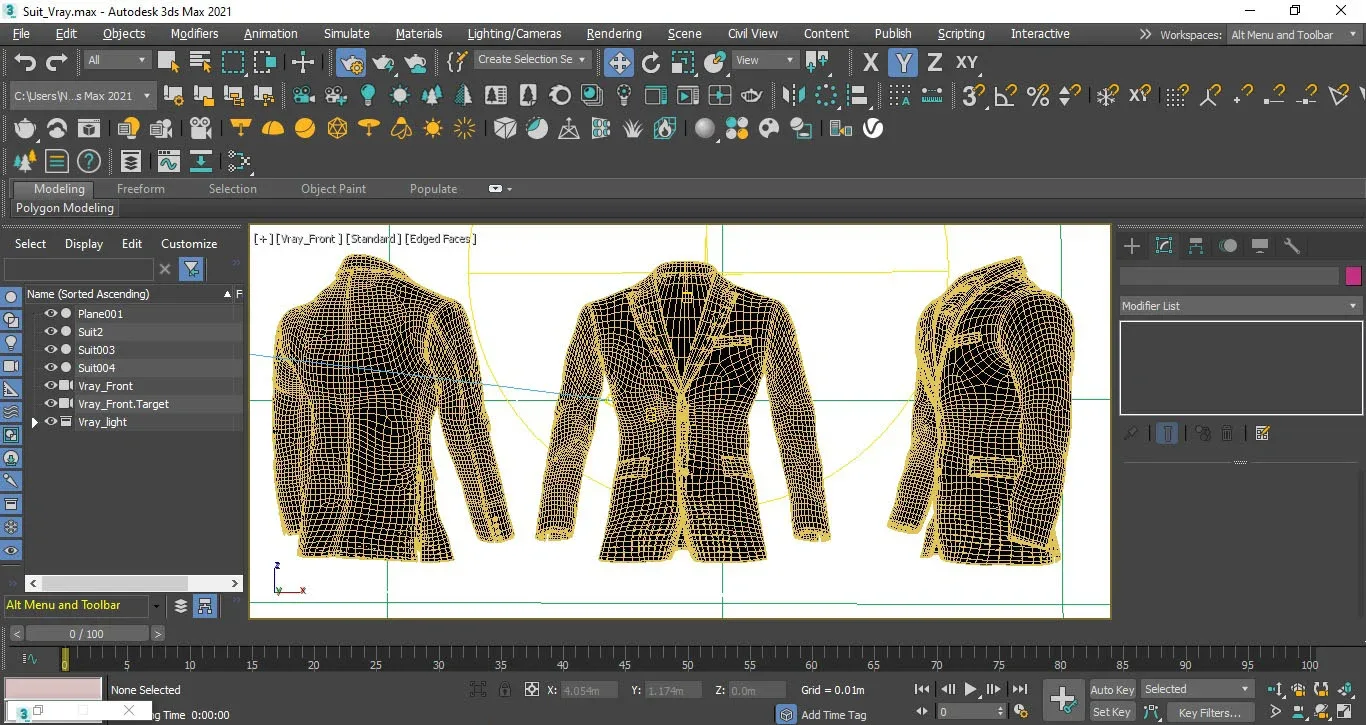The width and height of the screenshot is (1366, 725).
Task: Activate the Select Object tool
Action: [x=168, y=62]
